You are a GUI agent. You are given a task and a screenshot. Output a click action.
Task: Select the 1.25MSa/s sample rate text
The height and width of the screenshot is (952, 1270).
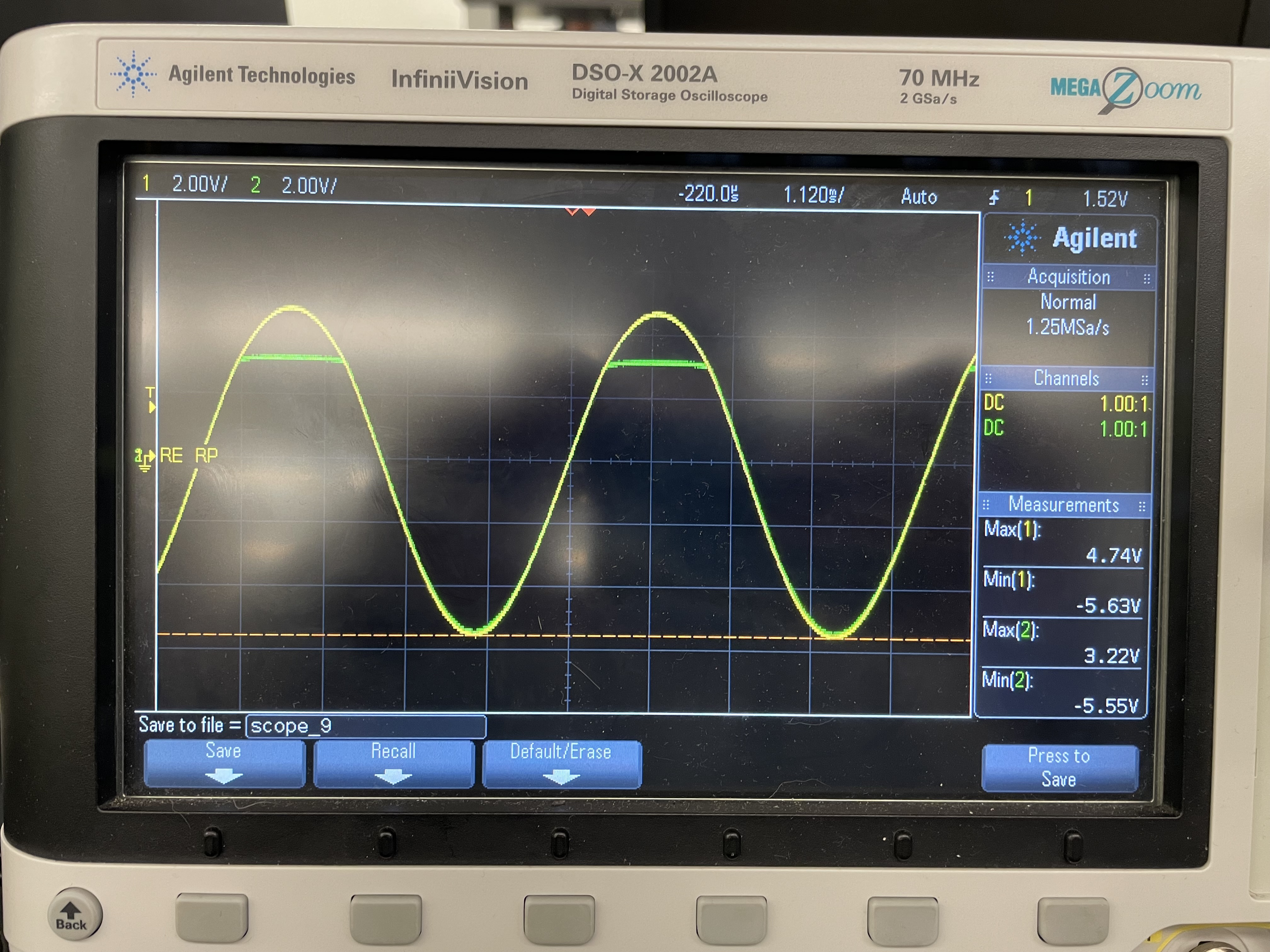pos(1067,327)
